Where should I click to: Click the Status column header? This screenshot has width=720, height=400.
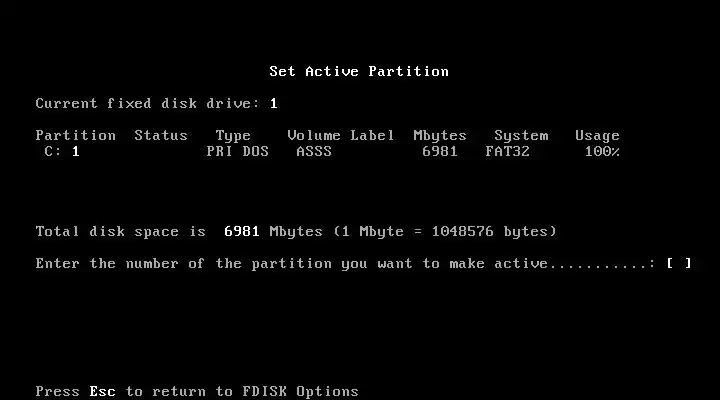coord(161,135)
